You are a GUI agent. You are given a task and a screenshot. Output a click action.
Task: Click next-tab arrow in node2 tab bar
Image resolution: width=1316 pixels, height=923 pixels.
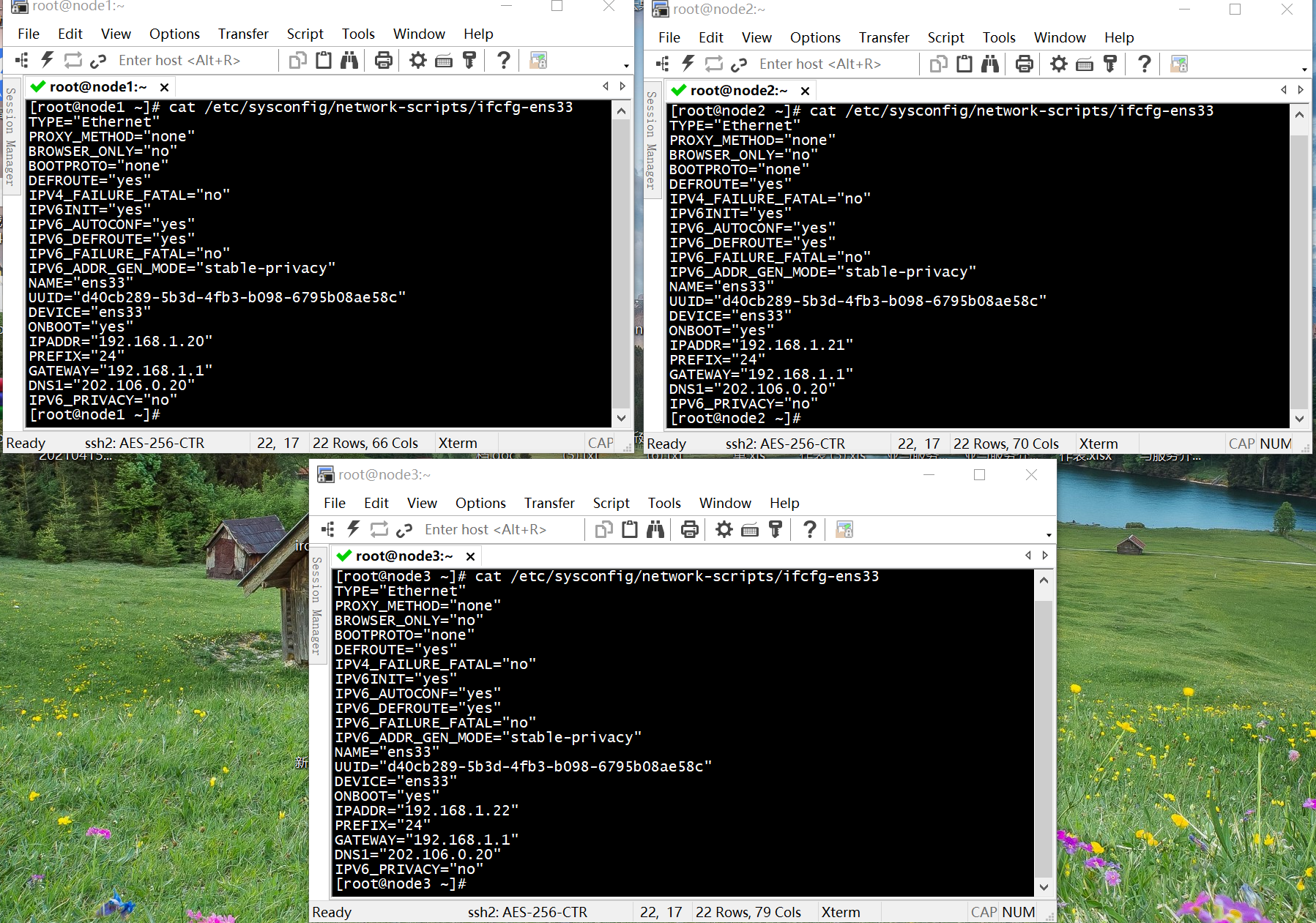pos(1301,90)
